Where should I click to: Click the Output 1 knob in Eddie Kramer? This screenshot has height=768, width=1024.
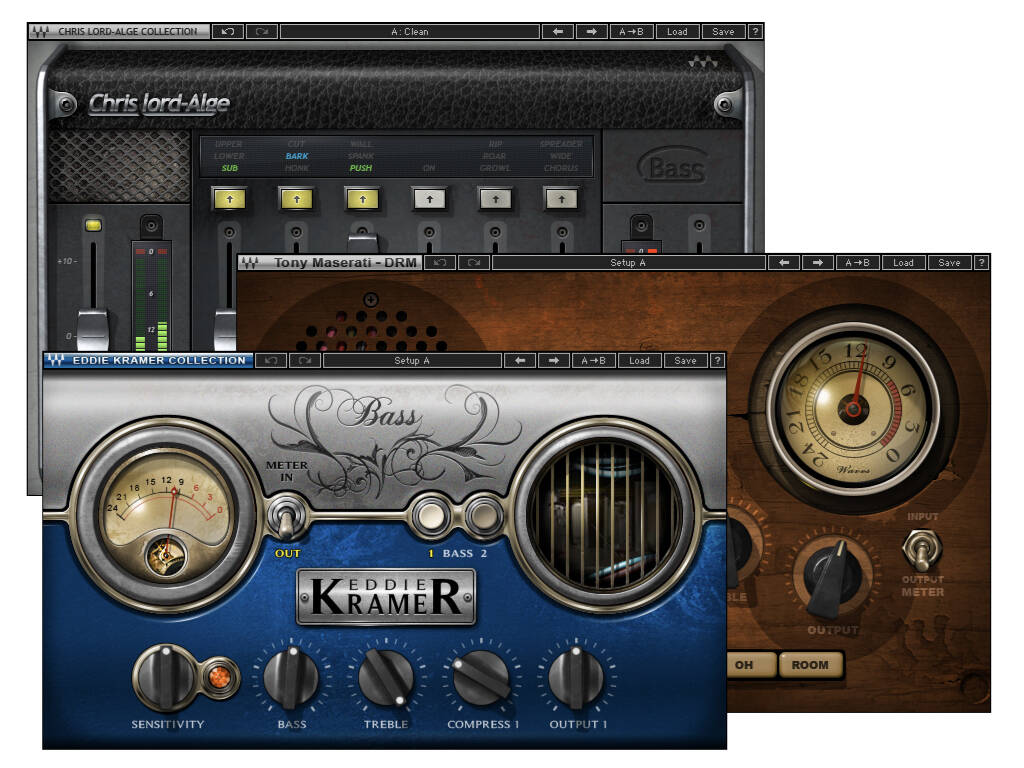[575, 677]
